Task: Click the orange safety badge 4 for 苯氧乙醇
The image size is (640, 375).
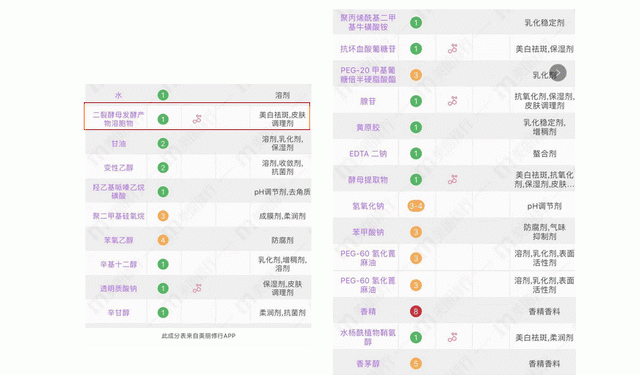Action: click(x=163, y=240)
